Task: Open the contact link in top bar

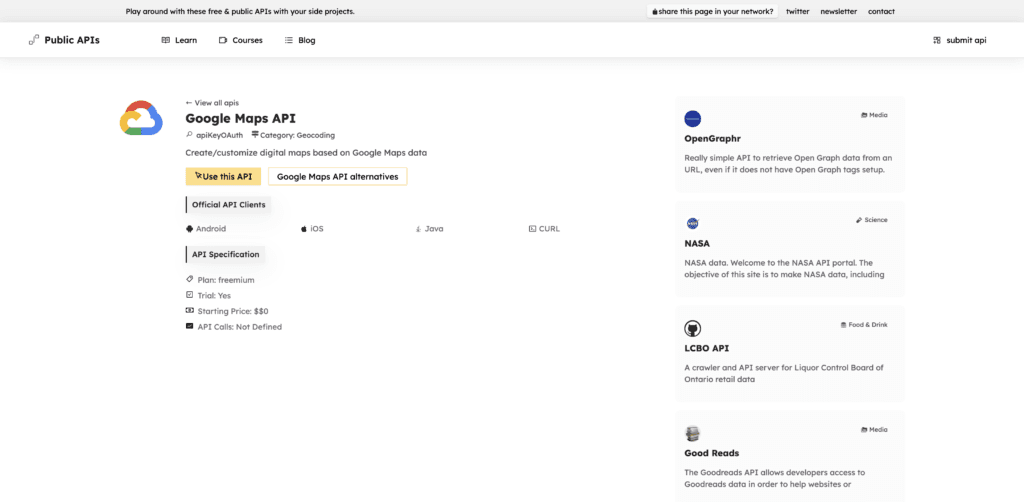Action: (881, 11)
